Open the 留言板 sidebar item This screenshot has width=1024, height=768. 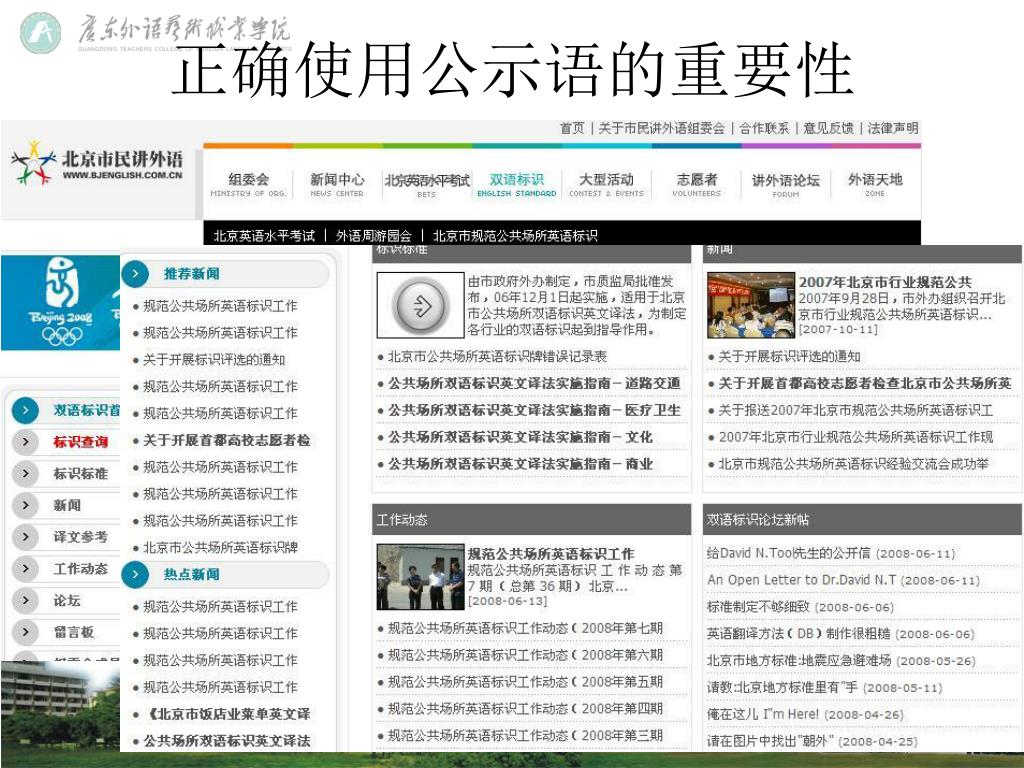click(x=74, y=632)
